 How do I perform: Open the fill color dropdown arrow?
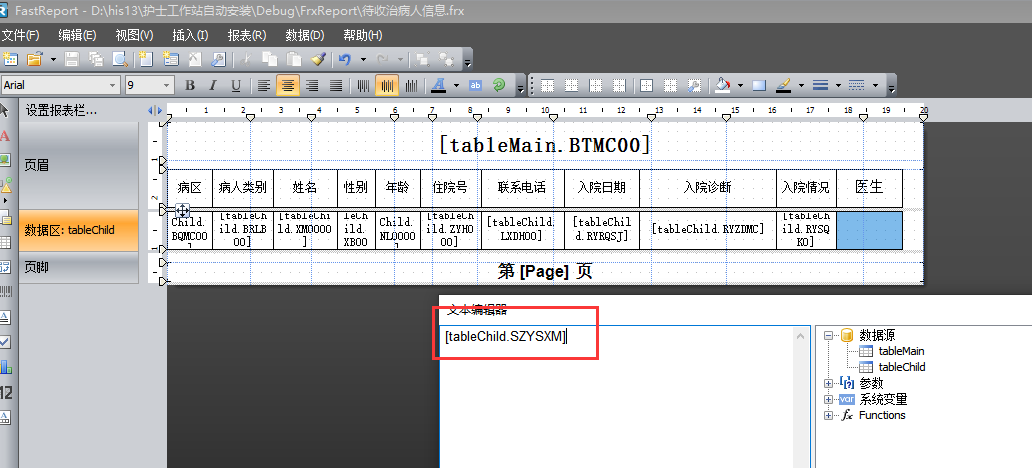pyautogui.click(x=740, y=85)
